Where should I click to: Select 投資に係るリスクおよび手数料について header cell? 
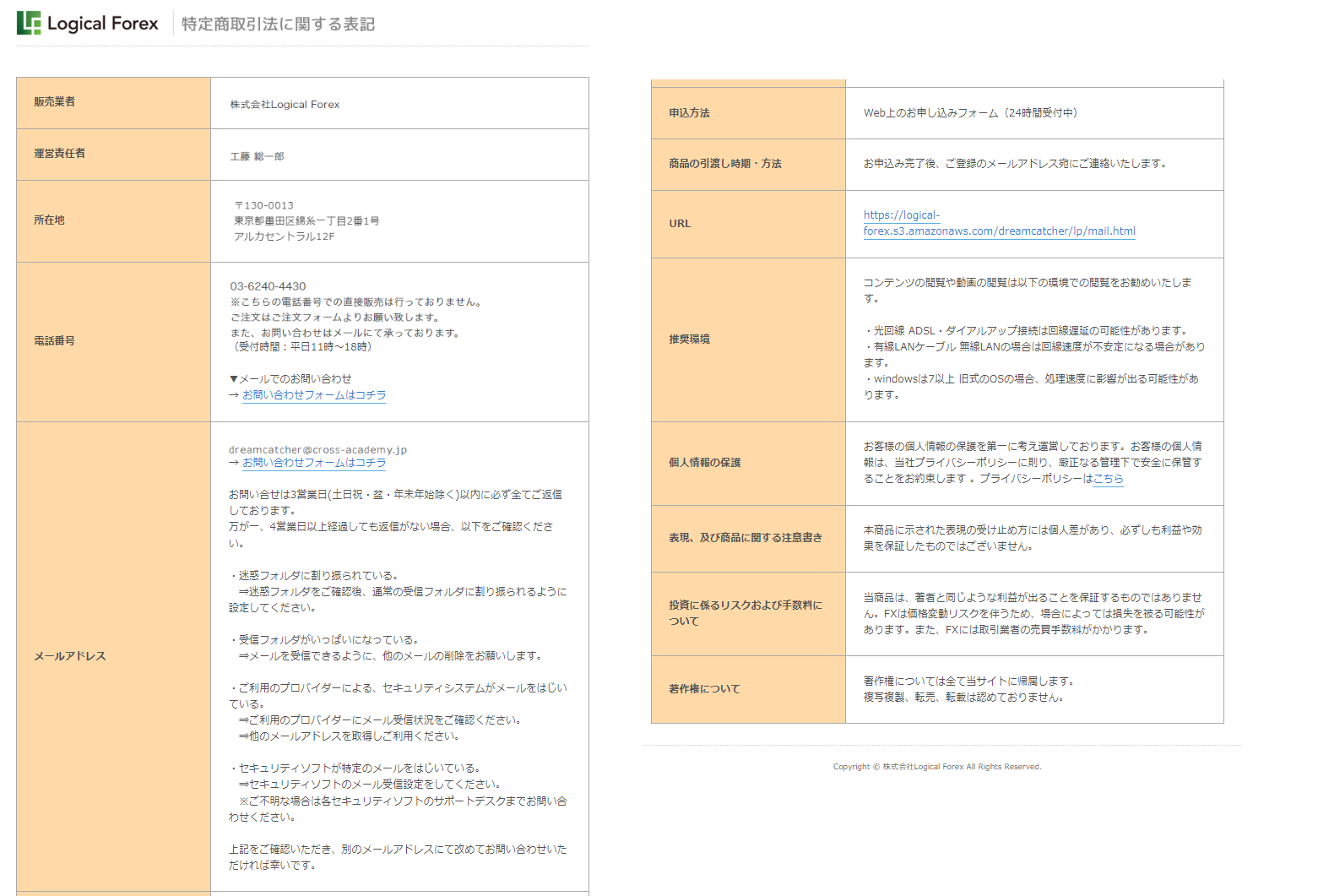pyautogui.click(x=748, y=614)
